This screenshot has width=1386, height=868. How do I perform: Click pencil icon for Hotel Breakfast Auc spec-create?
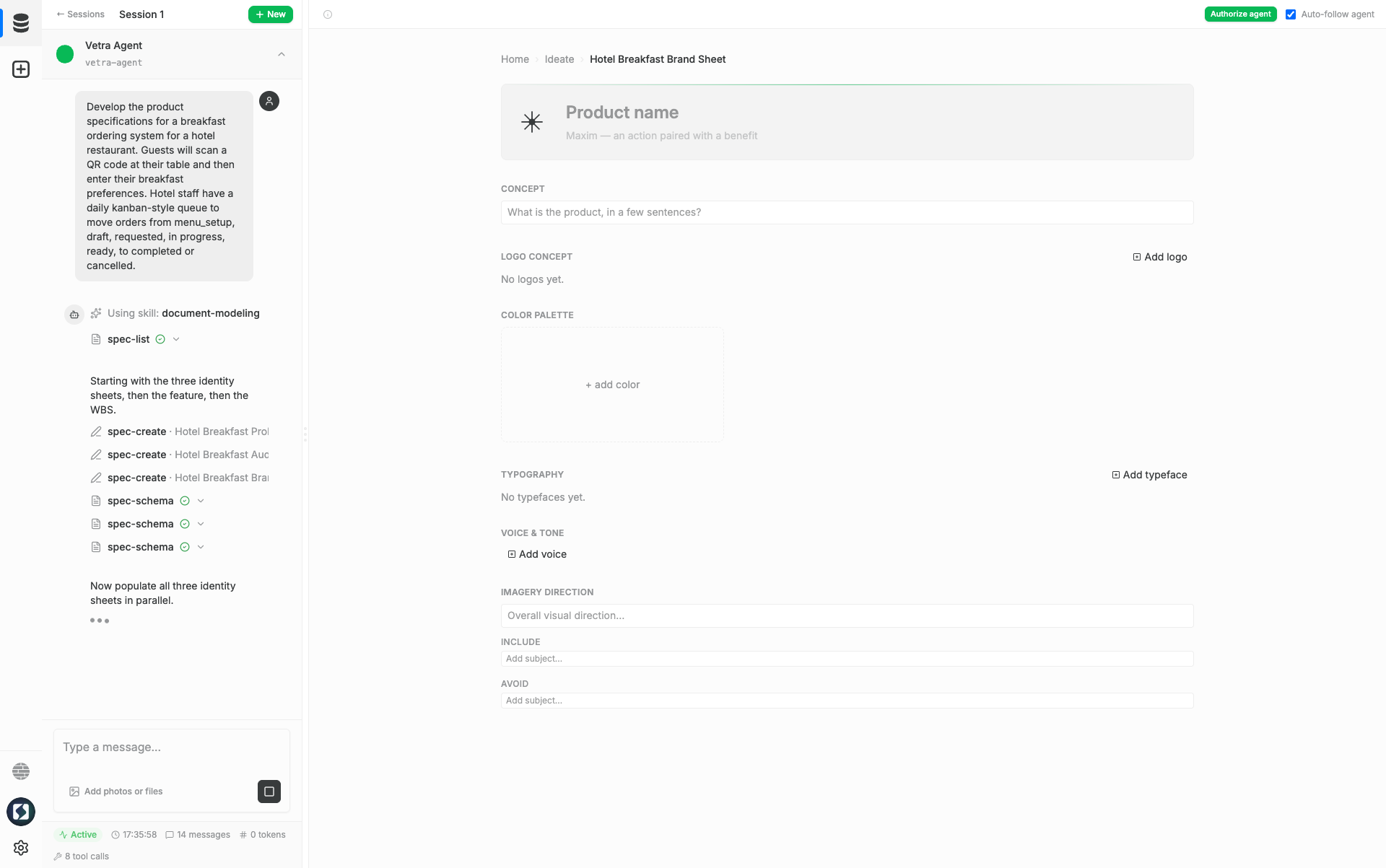[x=96, y=455]
